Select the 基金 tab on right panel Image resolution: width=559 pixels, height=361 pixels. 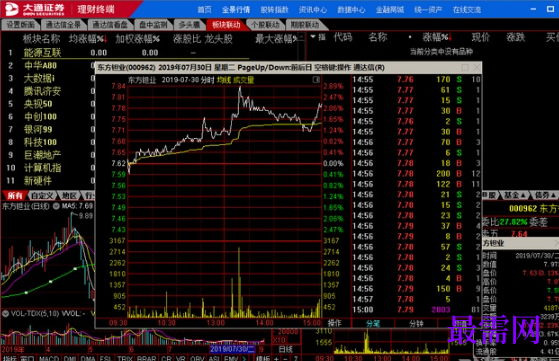514,195
